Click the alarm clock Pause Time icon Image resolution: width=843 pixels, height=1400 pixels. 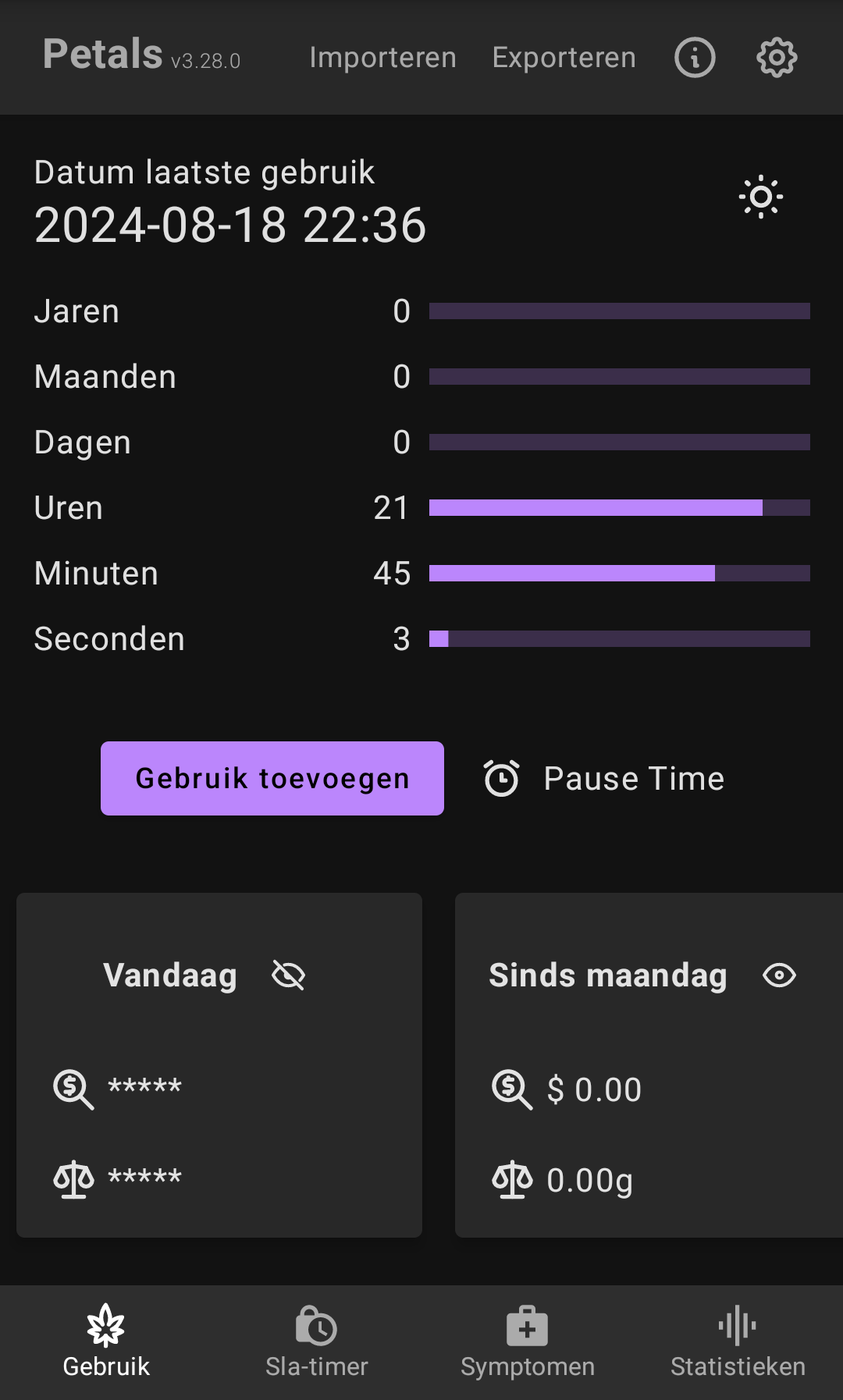[x=501, y=778]
